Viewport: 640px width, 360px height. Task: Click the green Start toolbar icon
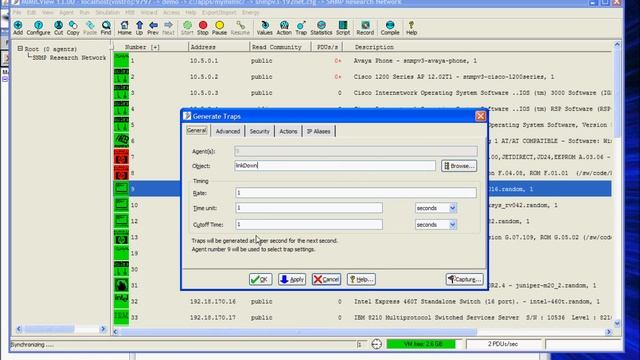(x=187, y=28)
